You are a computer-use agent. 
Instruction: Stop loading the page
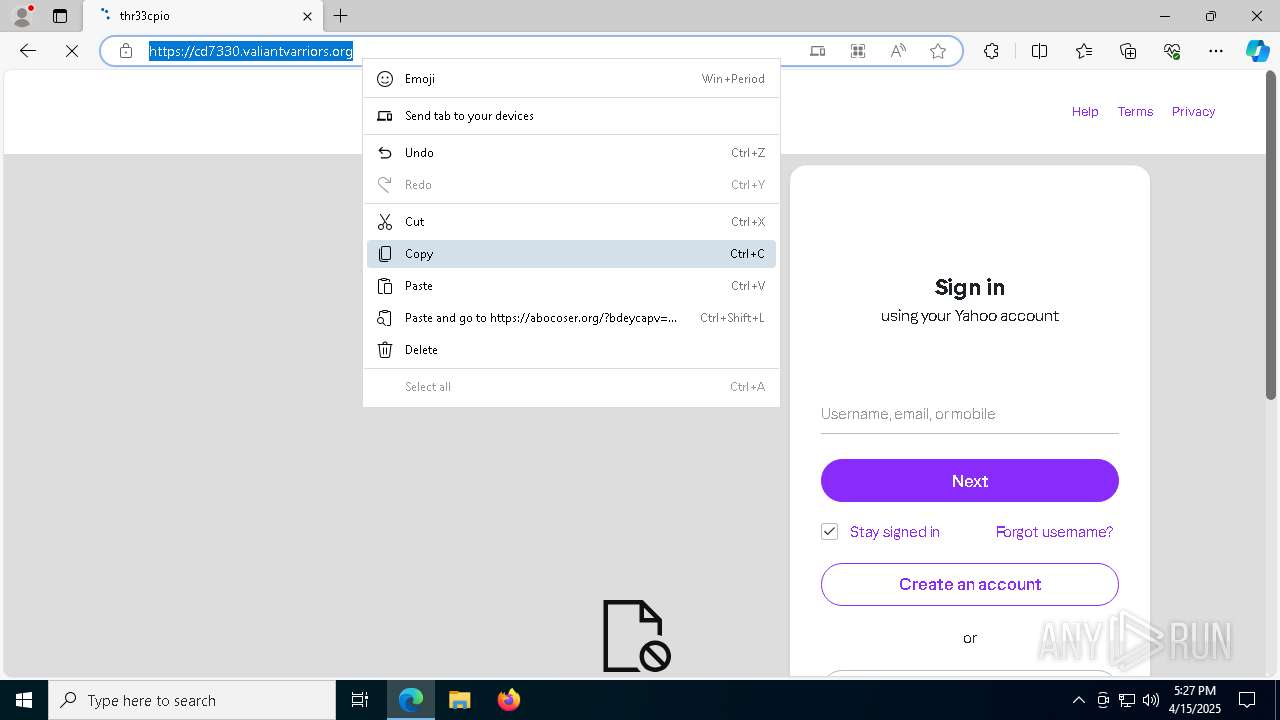click(x=72, y=51)
